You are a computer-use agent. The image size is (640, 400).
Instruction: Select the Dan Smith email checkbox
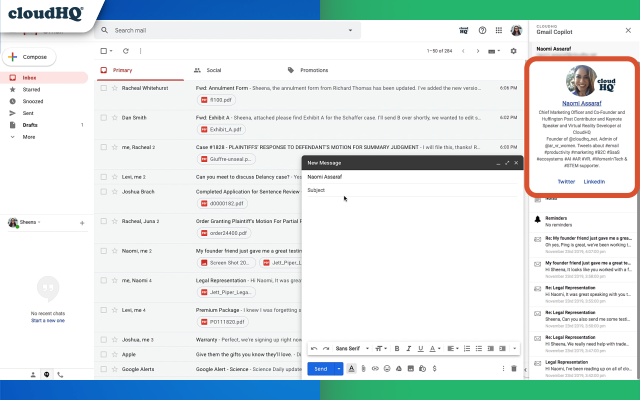(104, 118)
